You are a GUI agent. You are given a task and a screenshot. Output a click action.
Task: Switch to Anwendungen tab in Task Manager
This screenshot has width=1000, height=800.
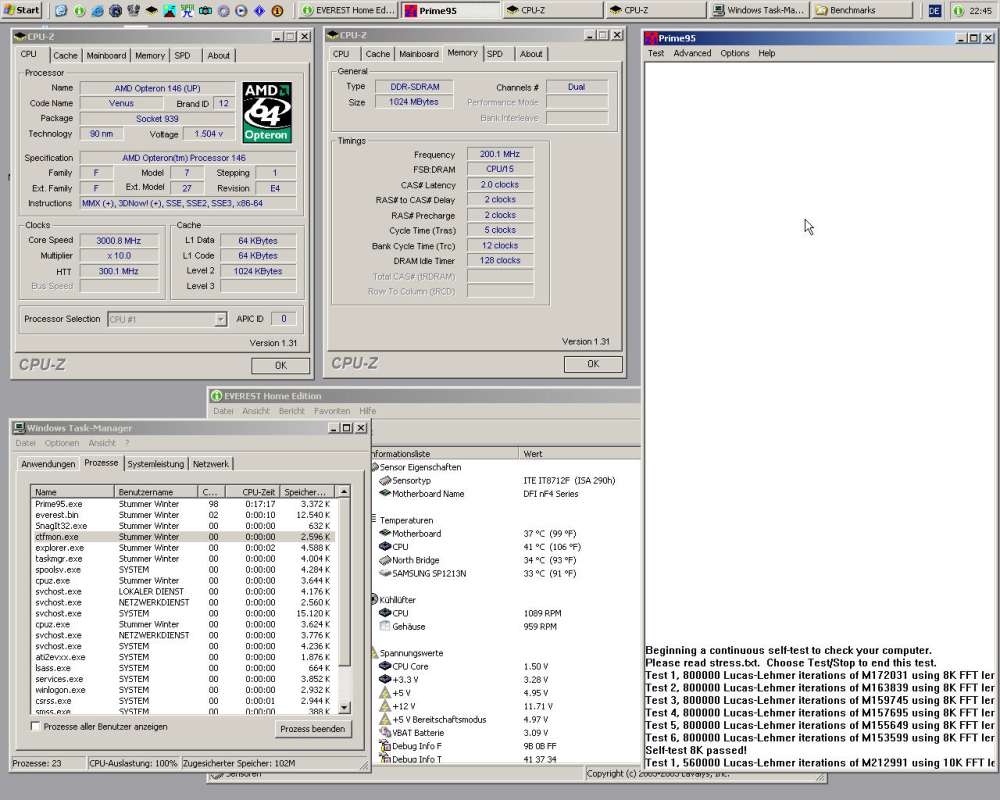[48, 464]
